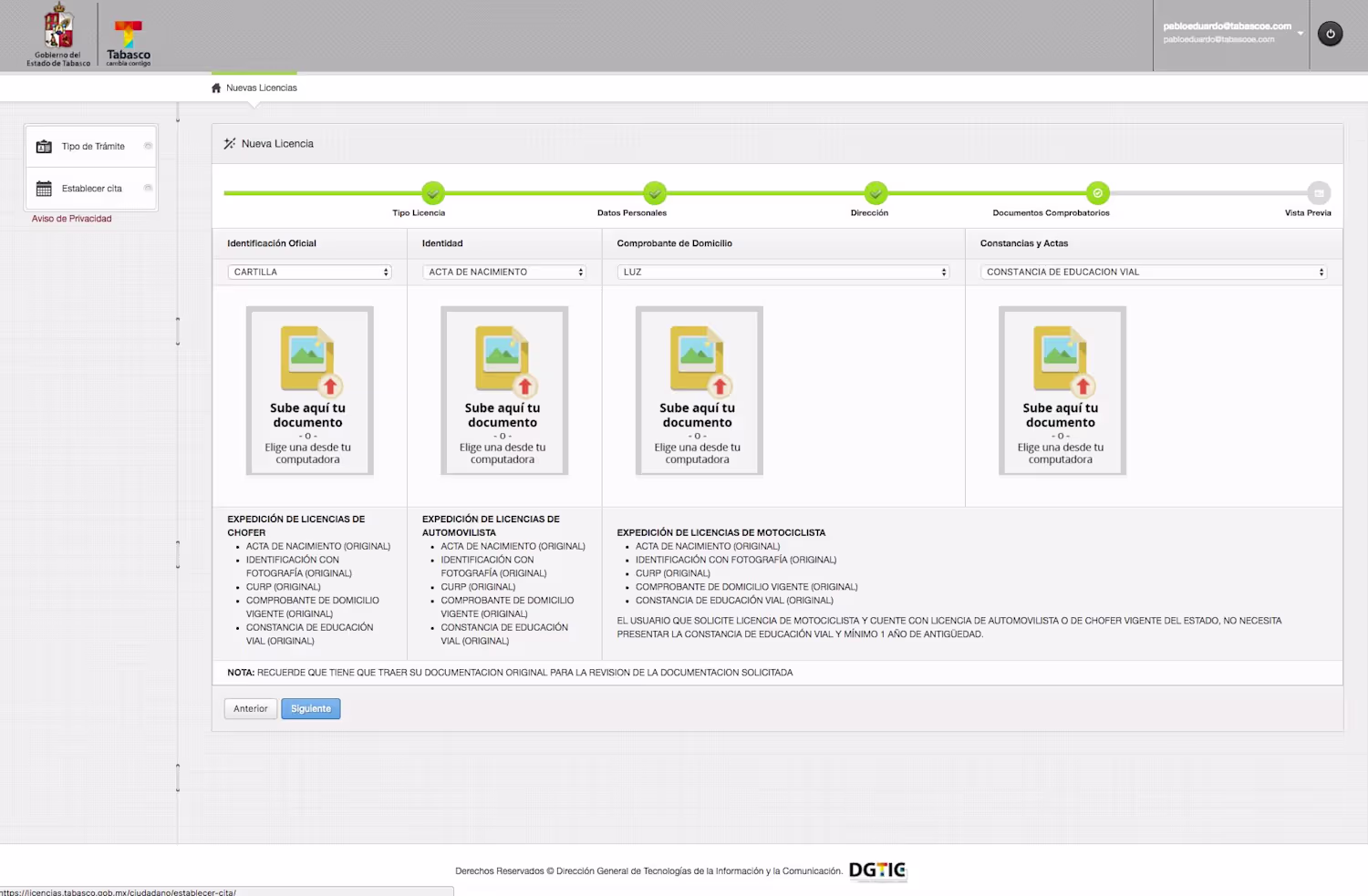Click the Datos Personales step circle
This screenshot has height=896, width=1368.
(655, 193)
